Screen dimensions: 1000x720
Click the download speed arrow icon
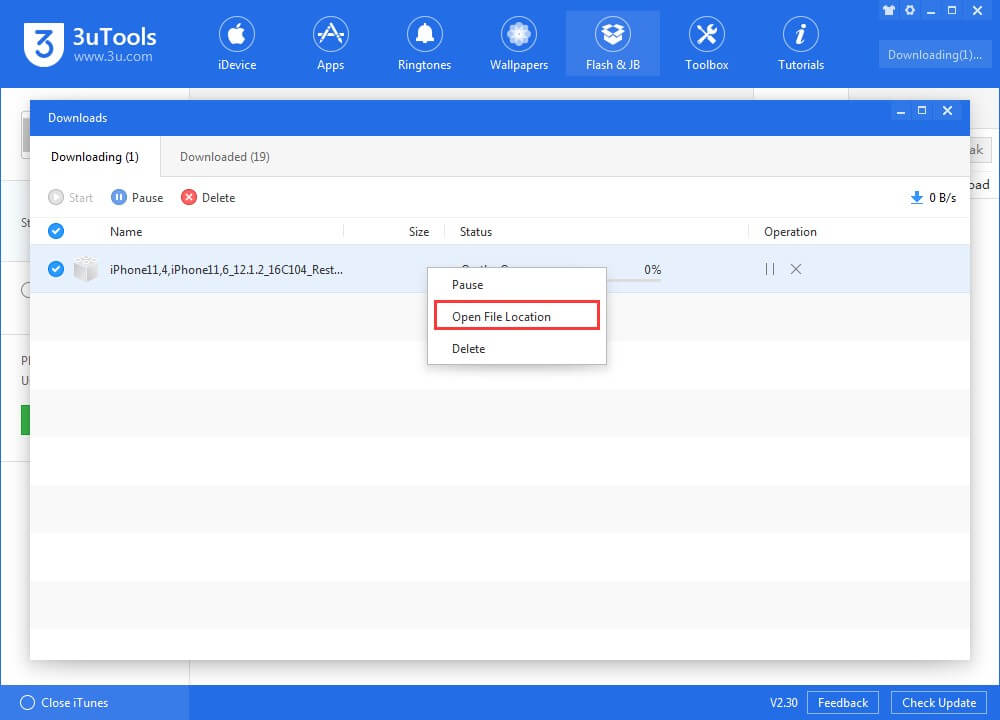pos(916,198)
